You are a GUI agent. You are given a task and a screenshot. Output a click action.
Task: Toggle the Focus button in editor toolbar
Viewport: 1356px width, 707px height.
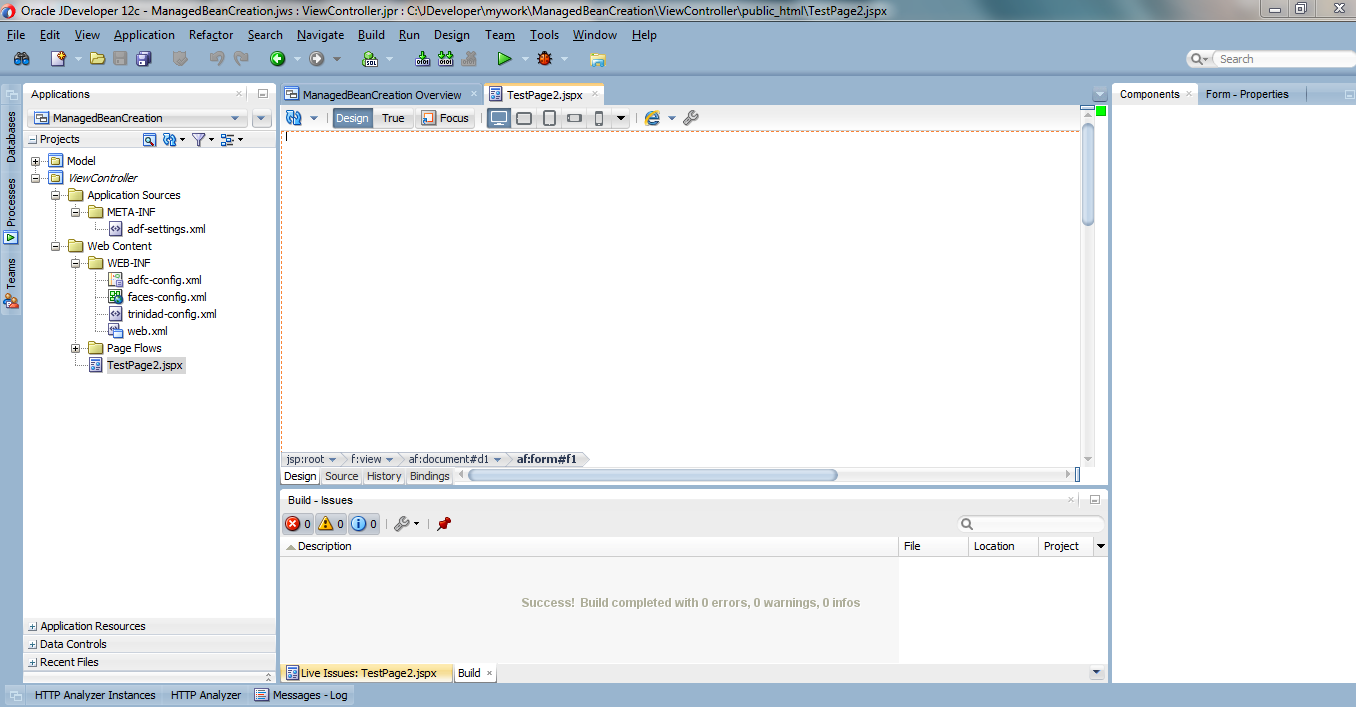pyautogui.click(x=445, y=118)
